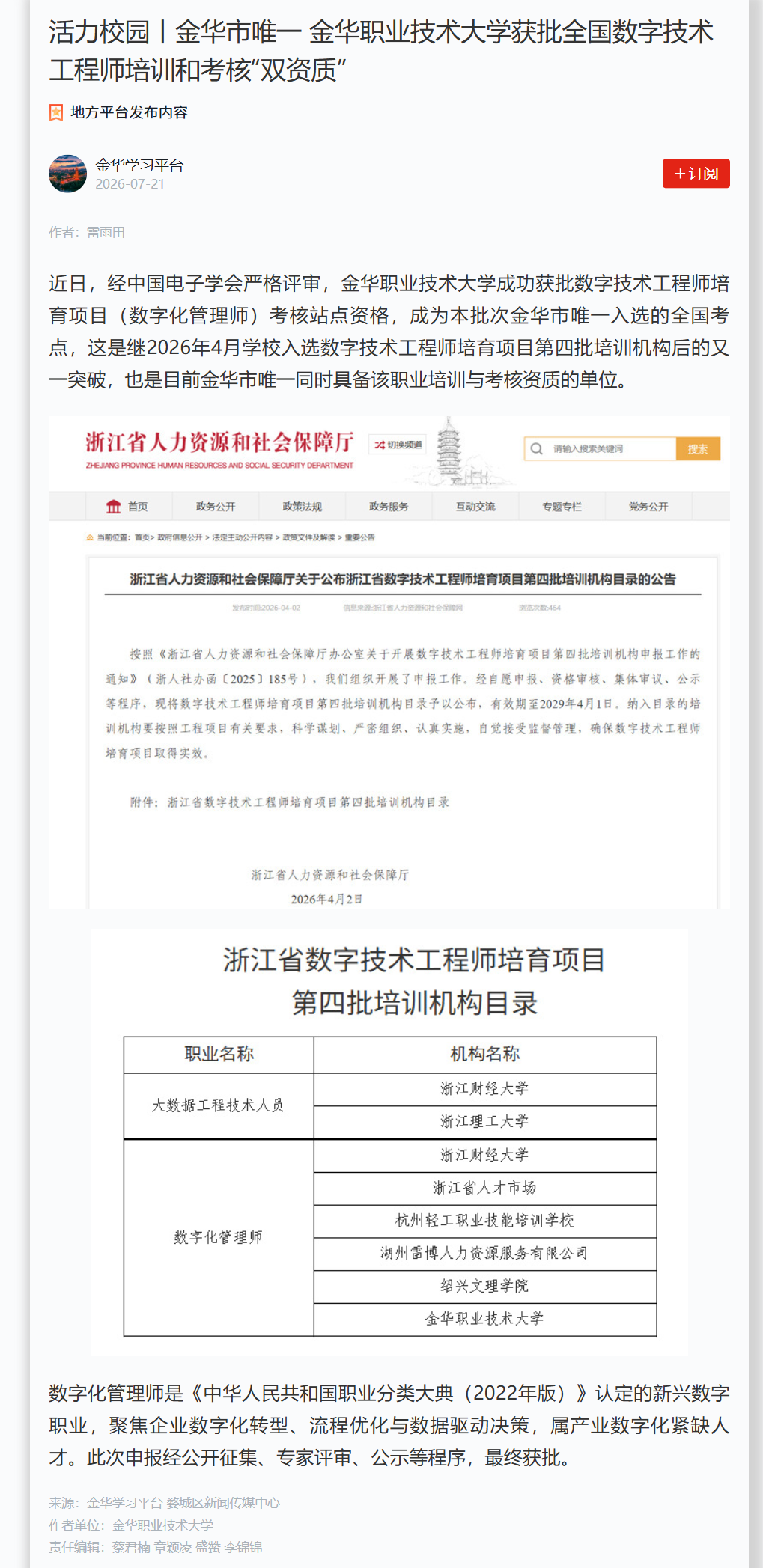Viewport: 763px width, 1568px height.
Task: Click the 切换频道 switch icon
Action: point(398,445)
